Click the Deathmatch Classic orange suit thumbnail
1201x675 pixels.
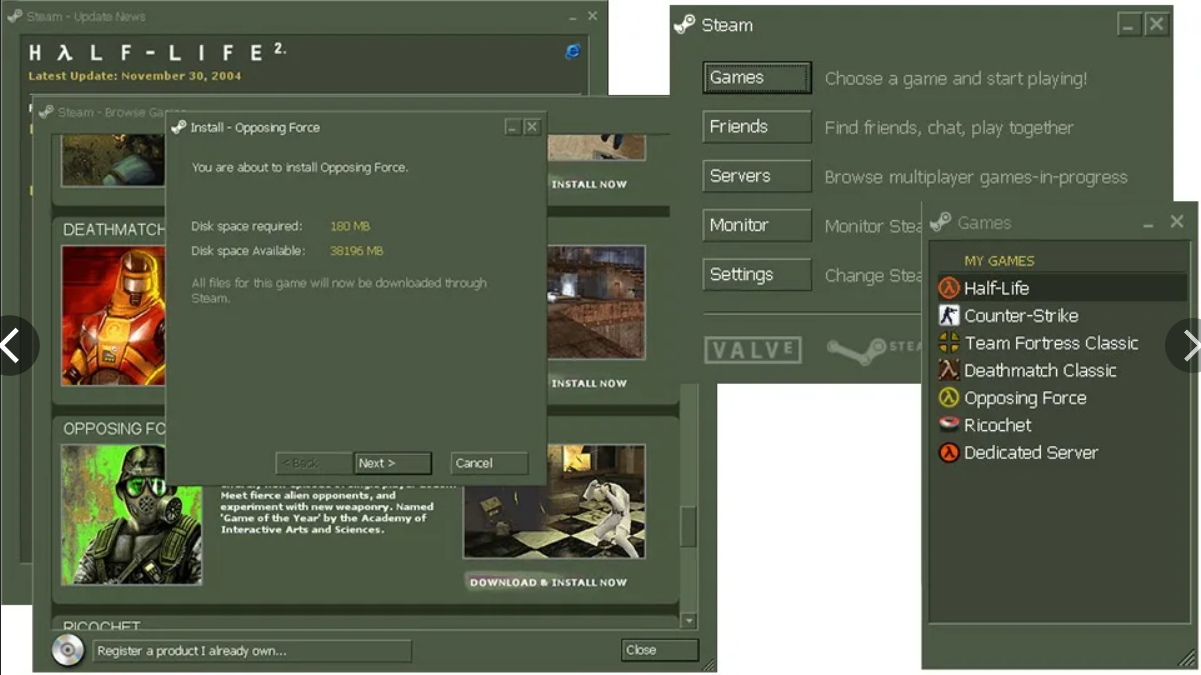113,316
